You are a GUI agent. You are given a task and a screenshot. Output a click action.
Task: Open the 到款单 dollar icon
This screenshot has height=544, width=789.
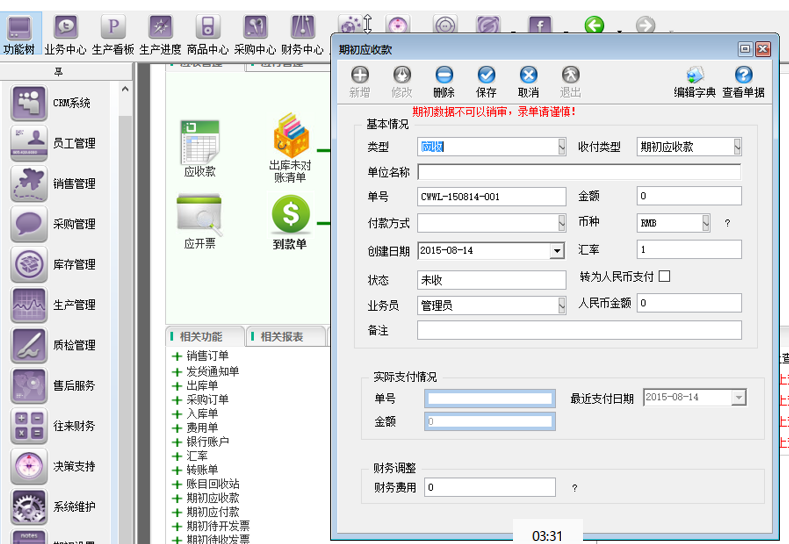coord(290,222)
